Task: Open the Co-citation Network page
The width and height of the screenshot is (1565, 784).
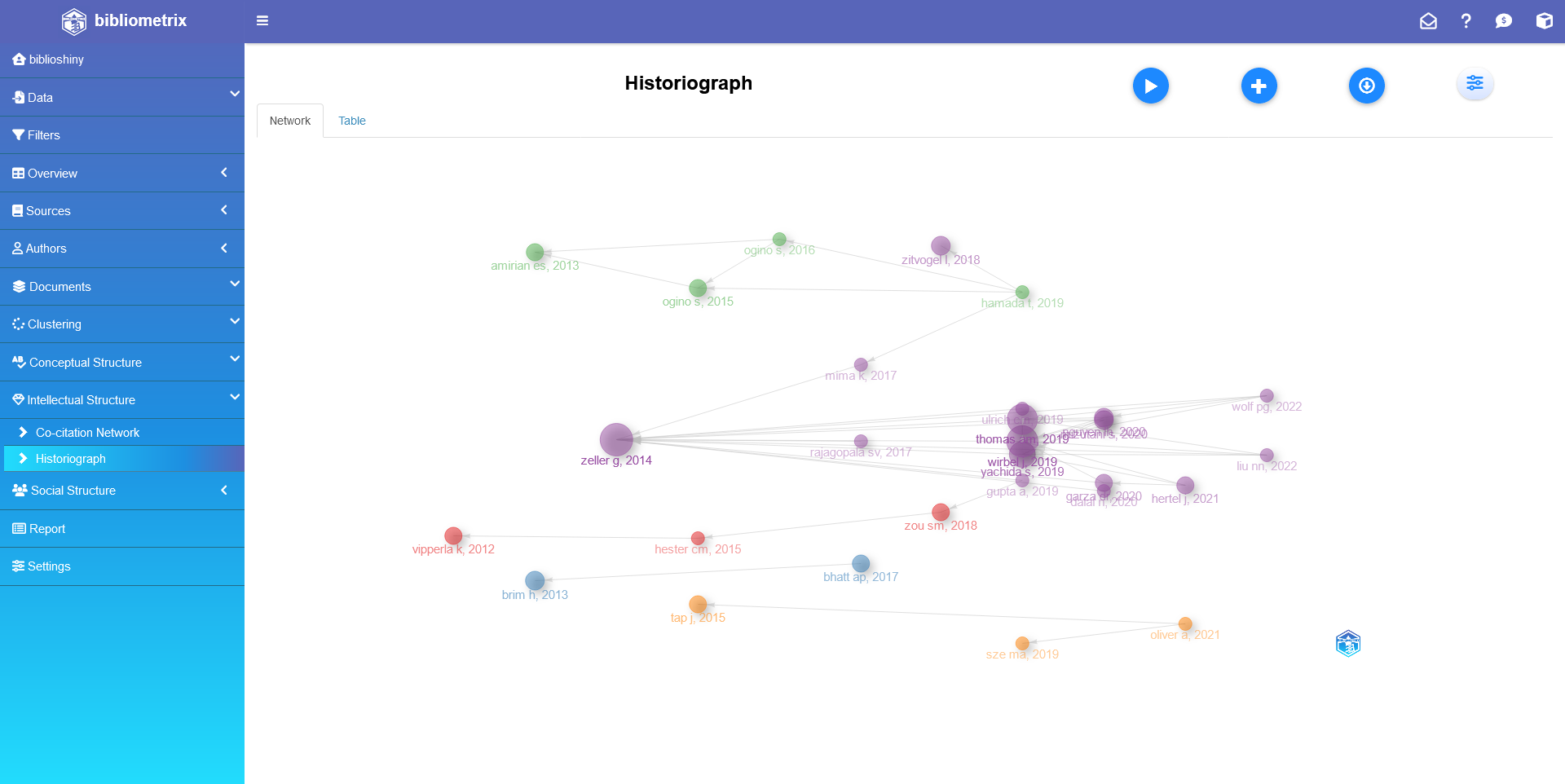Action: (x=87, y=433)
